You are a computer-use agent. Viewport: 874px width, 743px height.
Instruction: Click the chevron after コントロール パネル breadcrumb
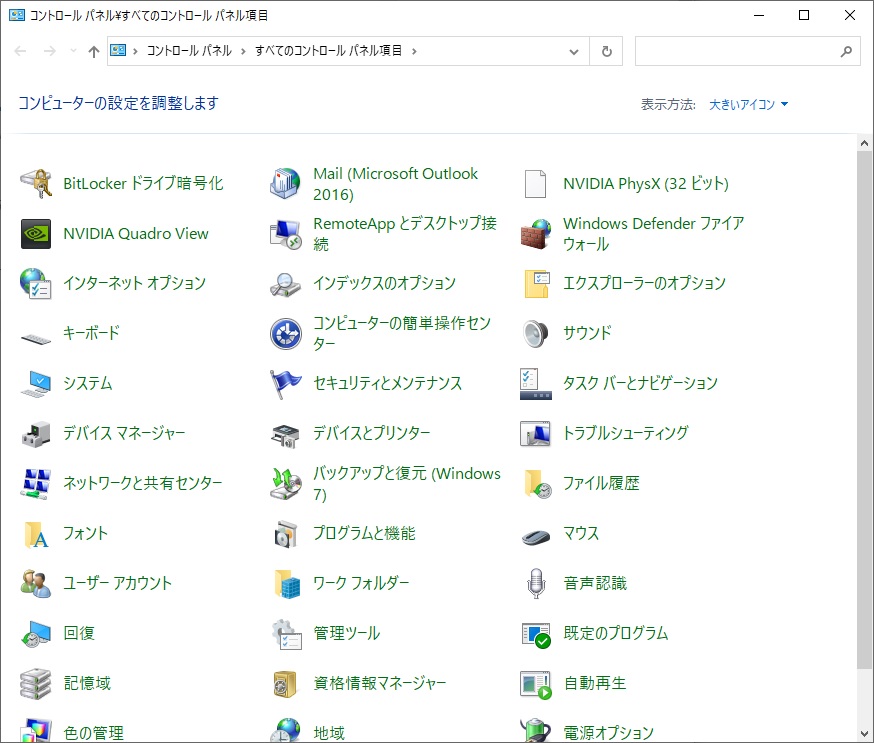pos(243,51)
